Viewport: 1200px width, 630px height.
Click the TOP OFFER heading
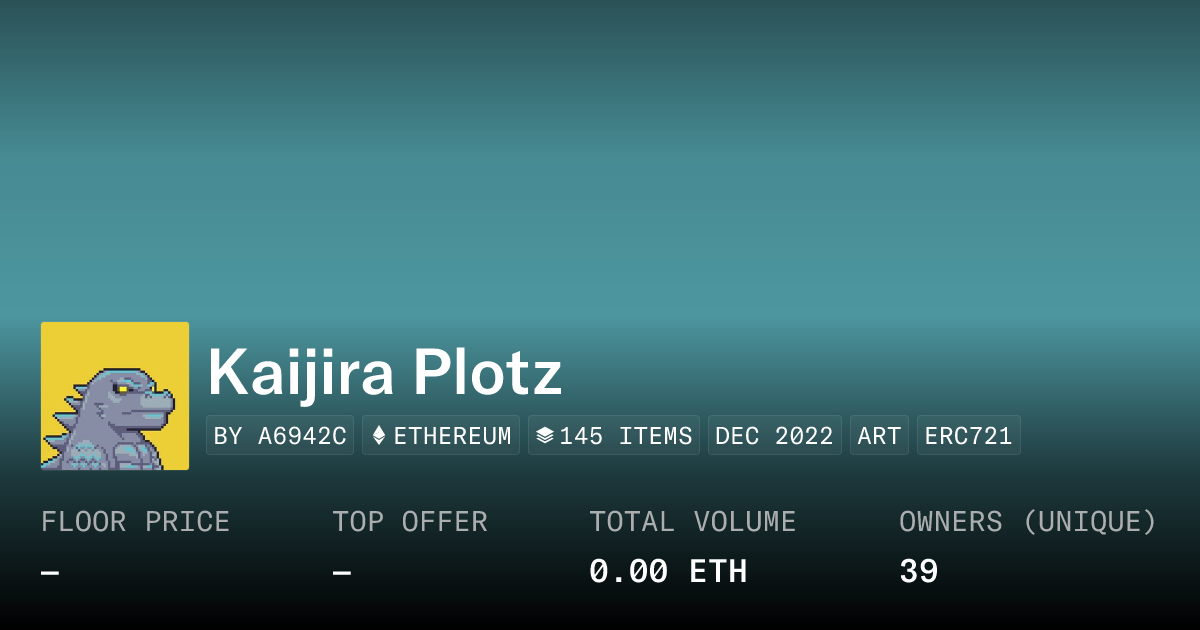[x=410, y=522]
